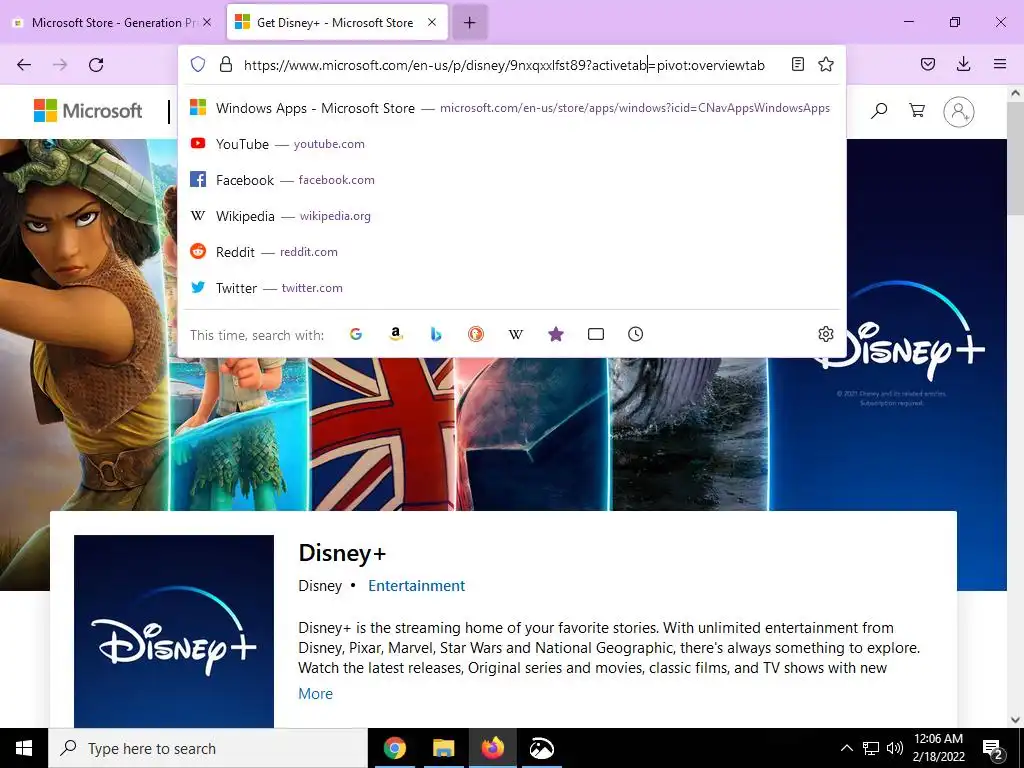Choose Facebook suggestion
1024x768 pixels.
(511, 180)
